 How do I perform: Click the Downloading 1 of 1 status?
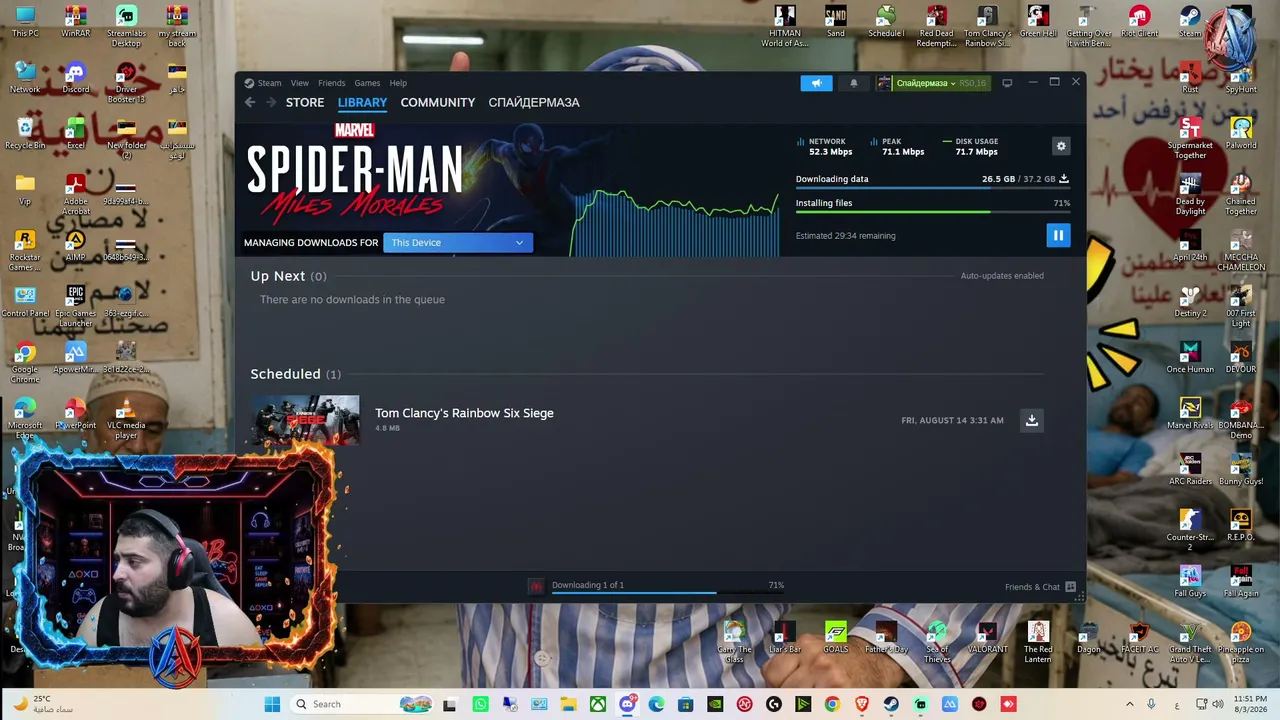588,585
